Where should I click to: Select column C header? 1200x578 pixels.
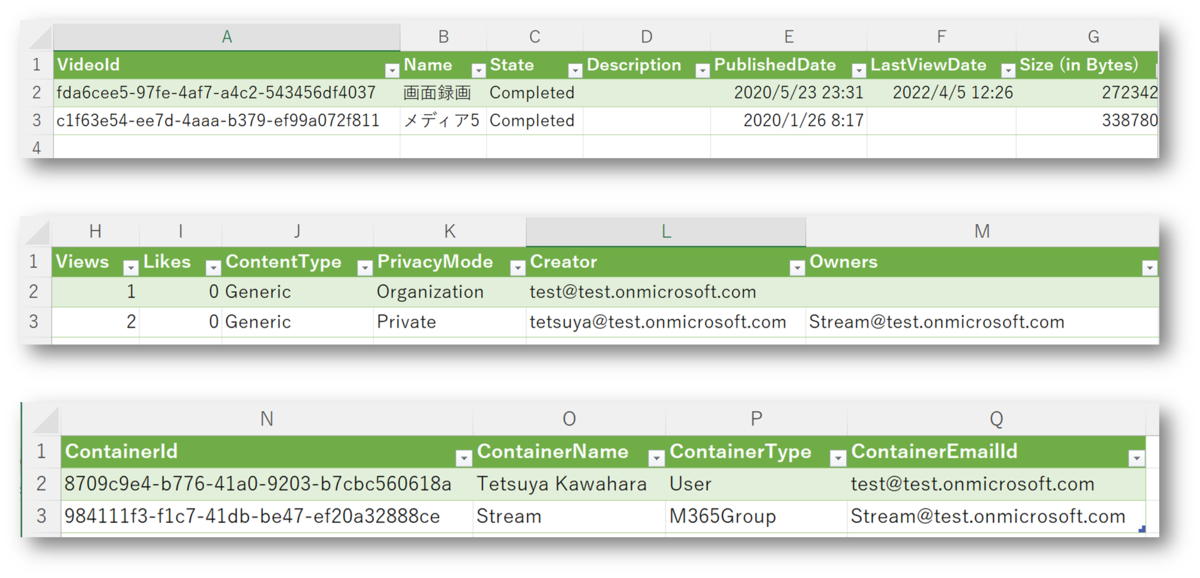534,37
